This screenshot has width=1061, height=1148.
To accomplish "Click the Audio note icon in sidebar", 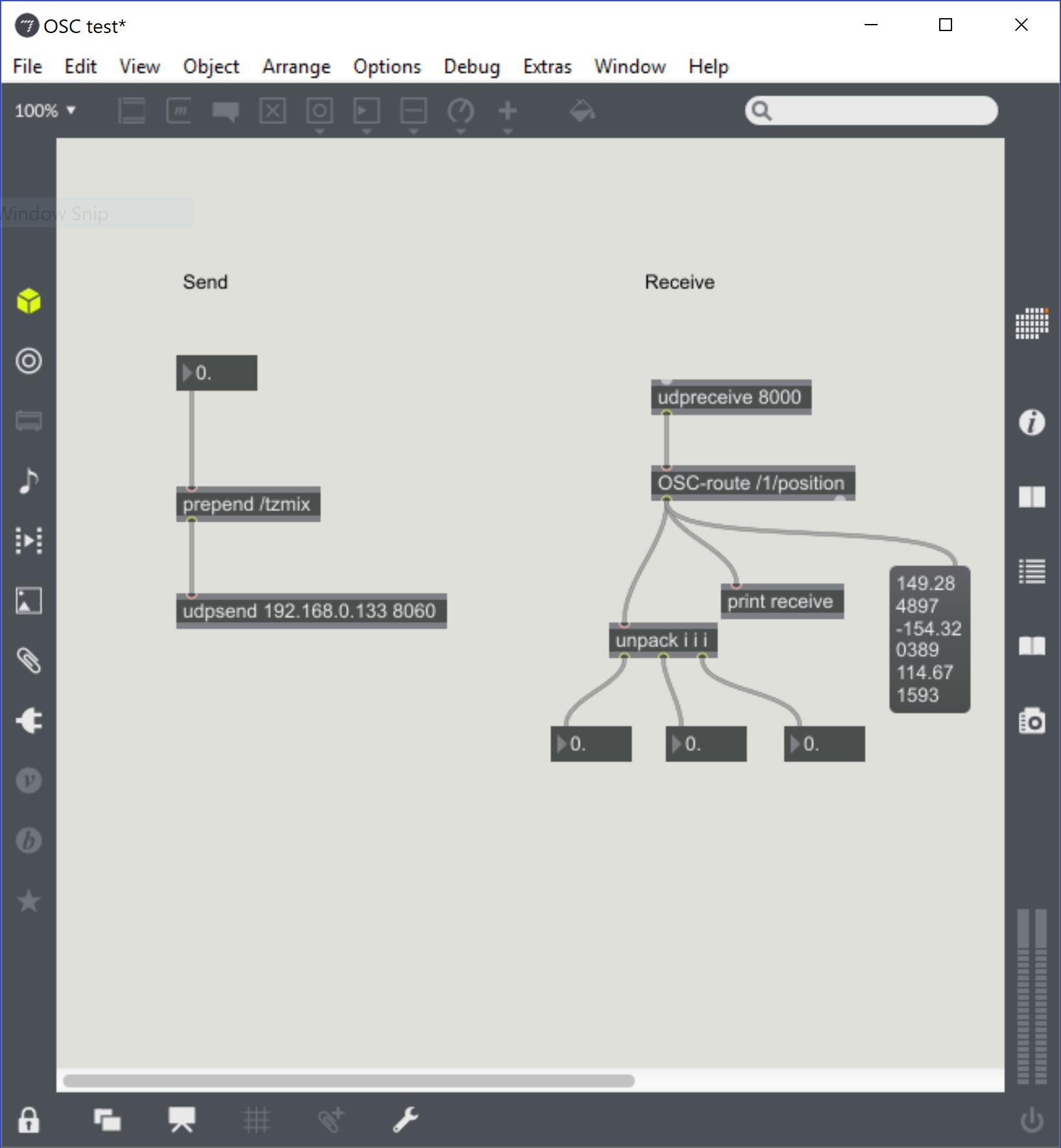I will 29,481.
